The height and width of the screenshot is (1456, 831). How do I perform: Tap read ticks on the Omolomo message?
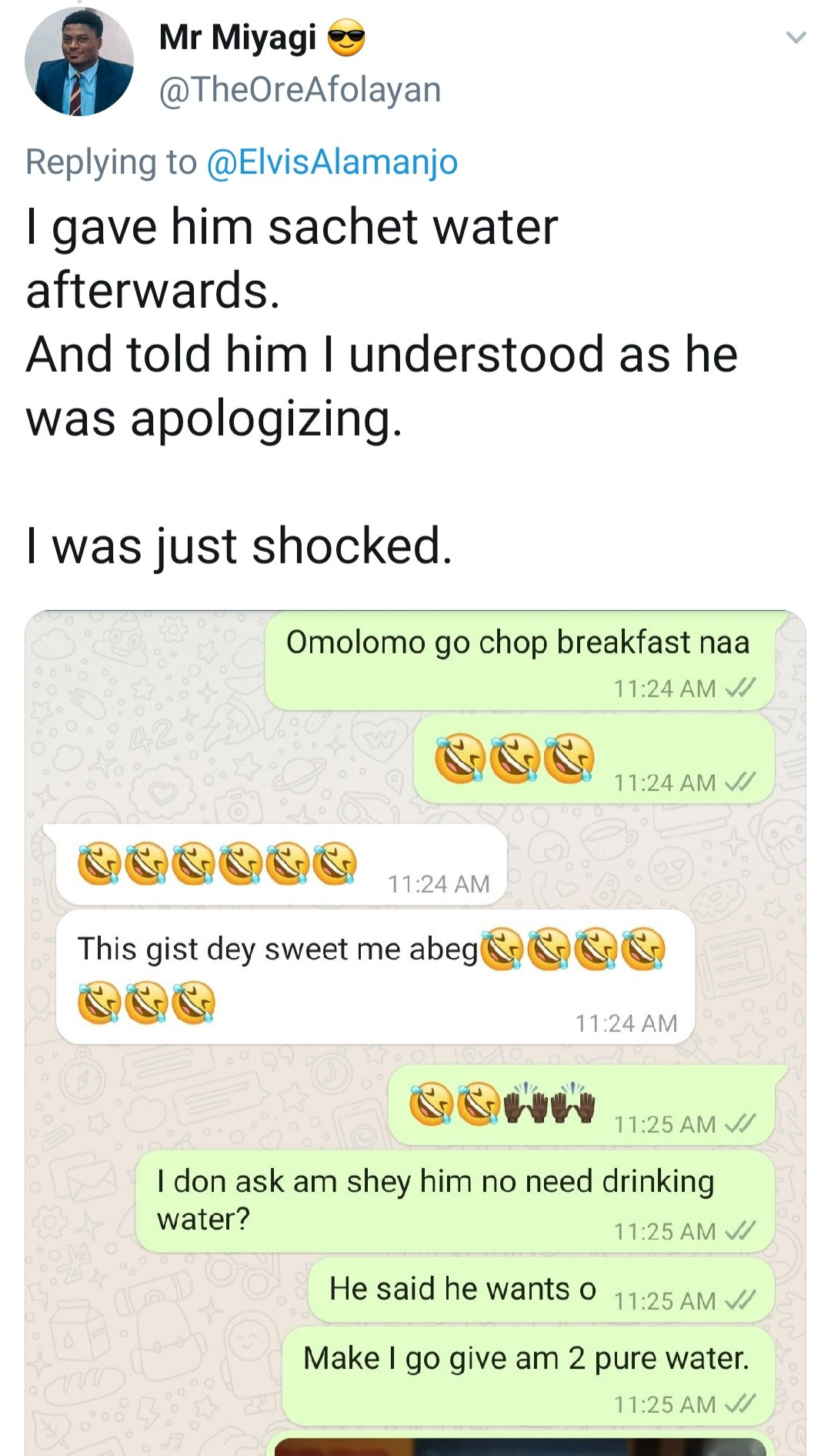[740, 687]
